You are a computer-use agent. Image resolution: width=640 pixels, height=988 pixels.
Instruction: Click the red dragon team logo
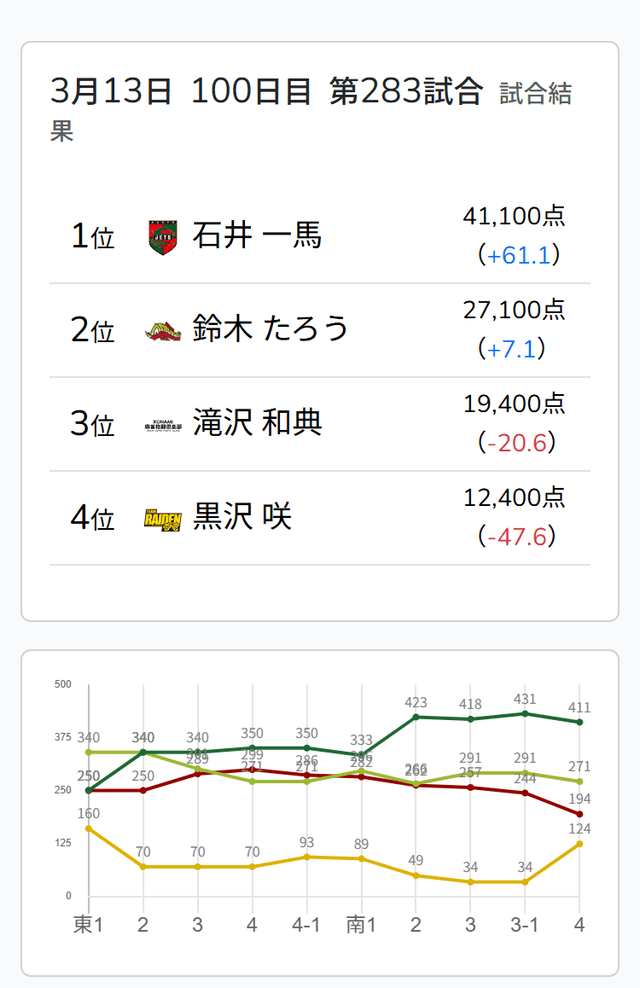[x=161, y=331]
